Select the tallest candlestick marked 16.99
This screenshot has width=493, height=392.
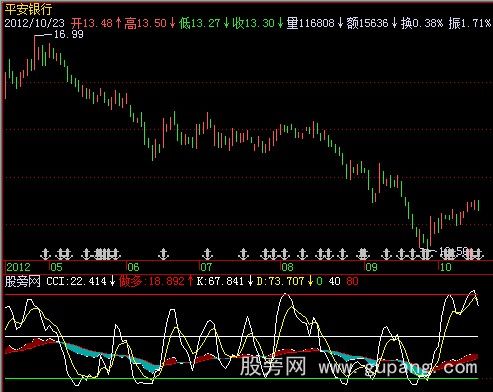click(x=34, y=52)
